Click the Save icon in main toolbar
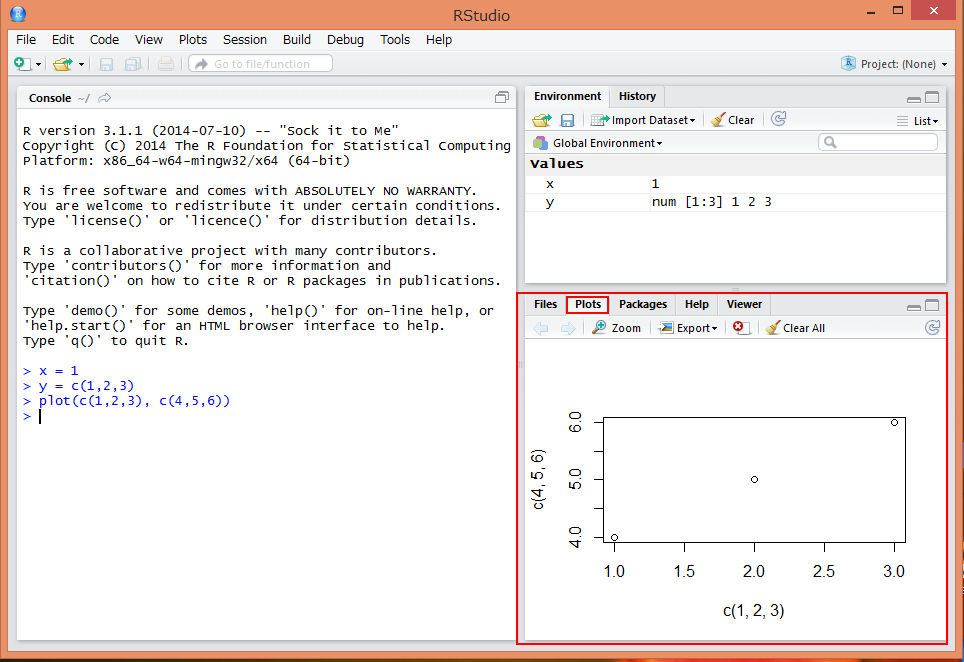The image size is (964, 662). click(x=106, y=64)
